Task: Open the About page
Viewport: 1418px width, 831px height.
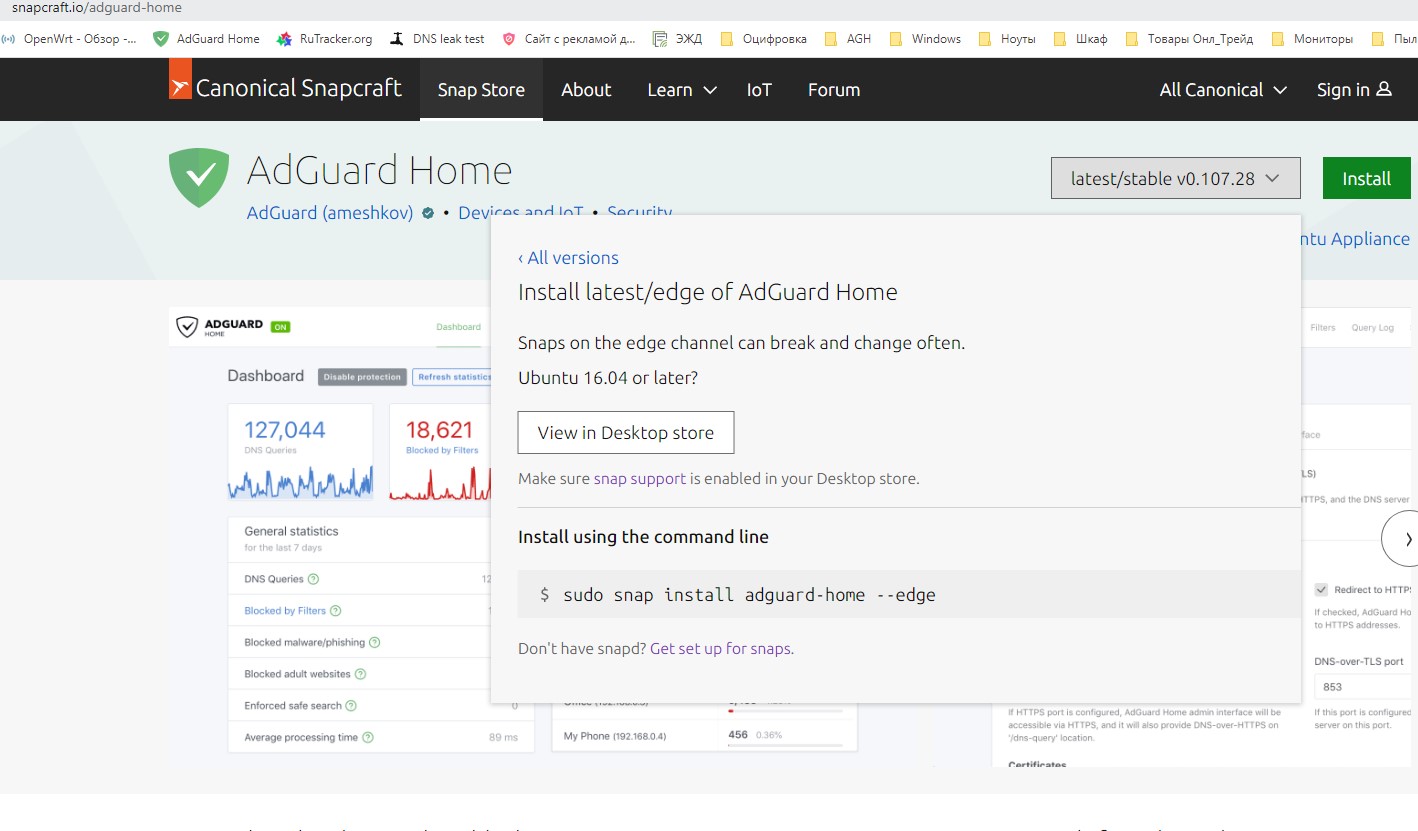Action: 586,89
